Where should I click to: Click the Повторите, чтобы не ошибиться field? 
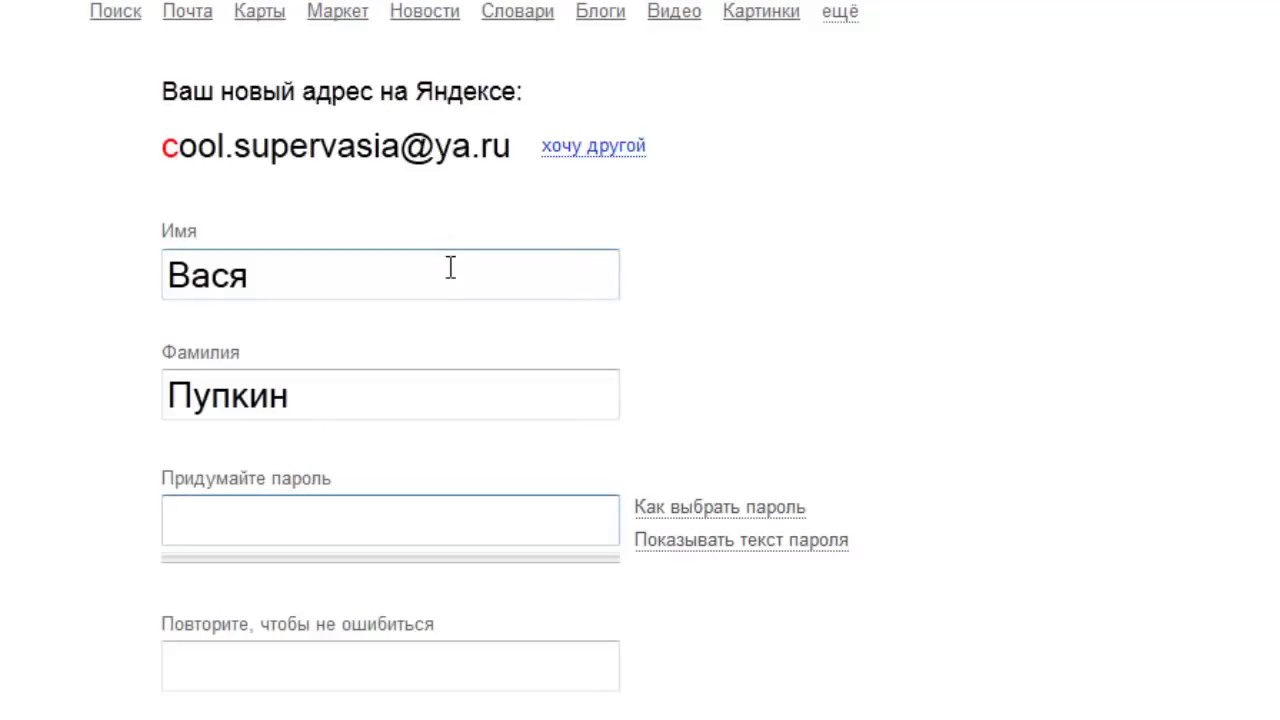390,666
